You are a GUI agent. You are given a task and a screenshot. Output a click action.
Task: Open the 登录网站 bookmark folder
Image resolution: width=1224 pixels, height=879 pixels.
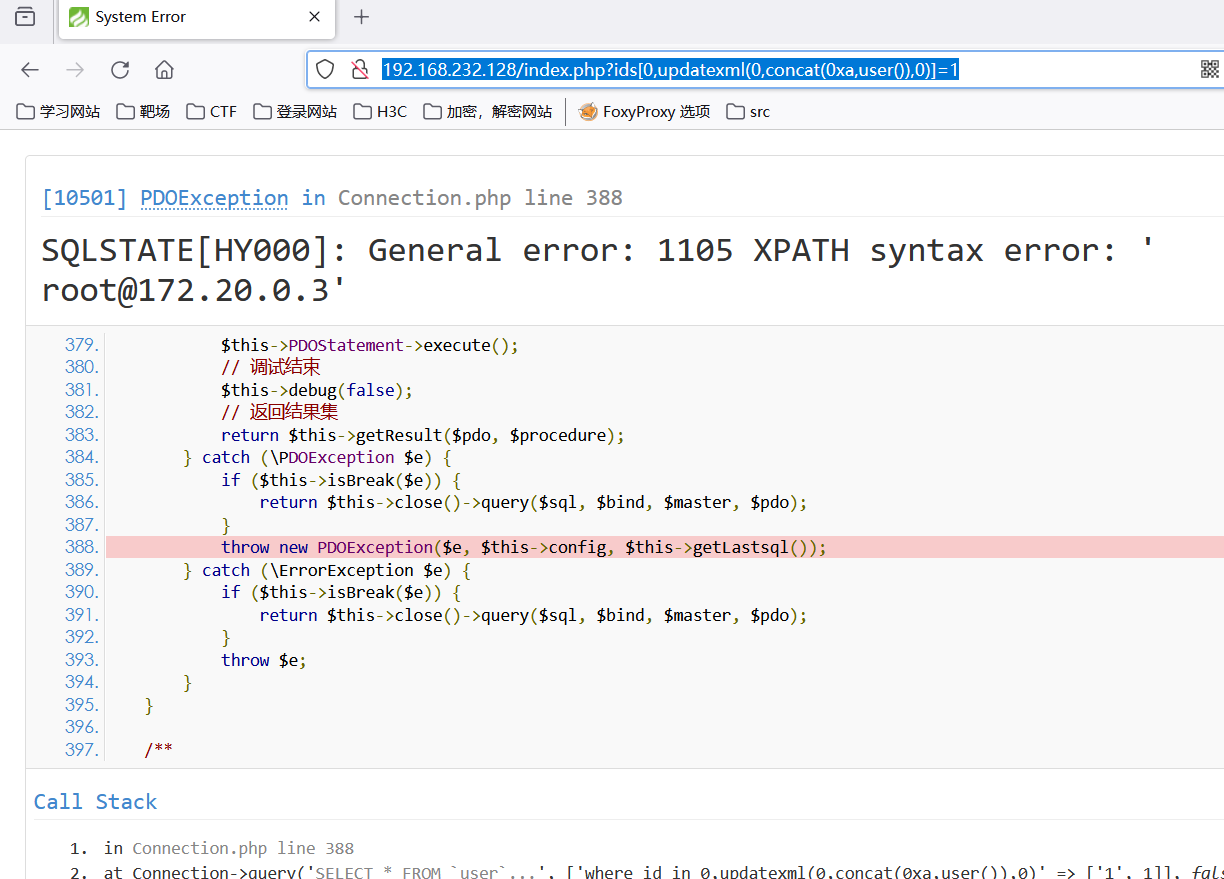(295, 112)
